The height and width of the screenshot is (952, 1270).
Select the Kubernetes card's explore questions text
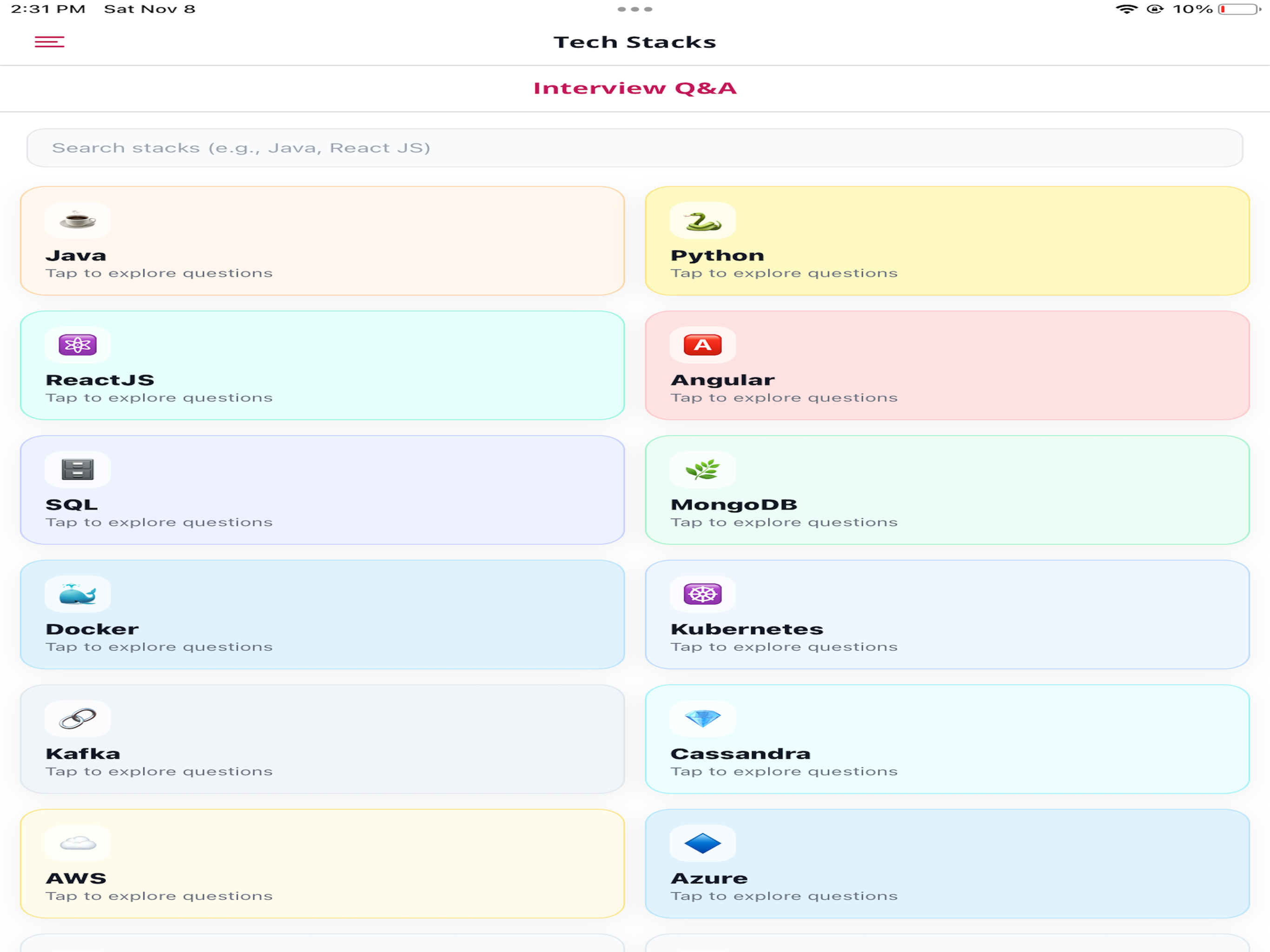[784, 647]
